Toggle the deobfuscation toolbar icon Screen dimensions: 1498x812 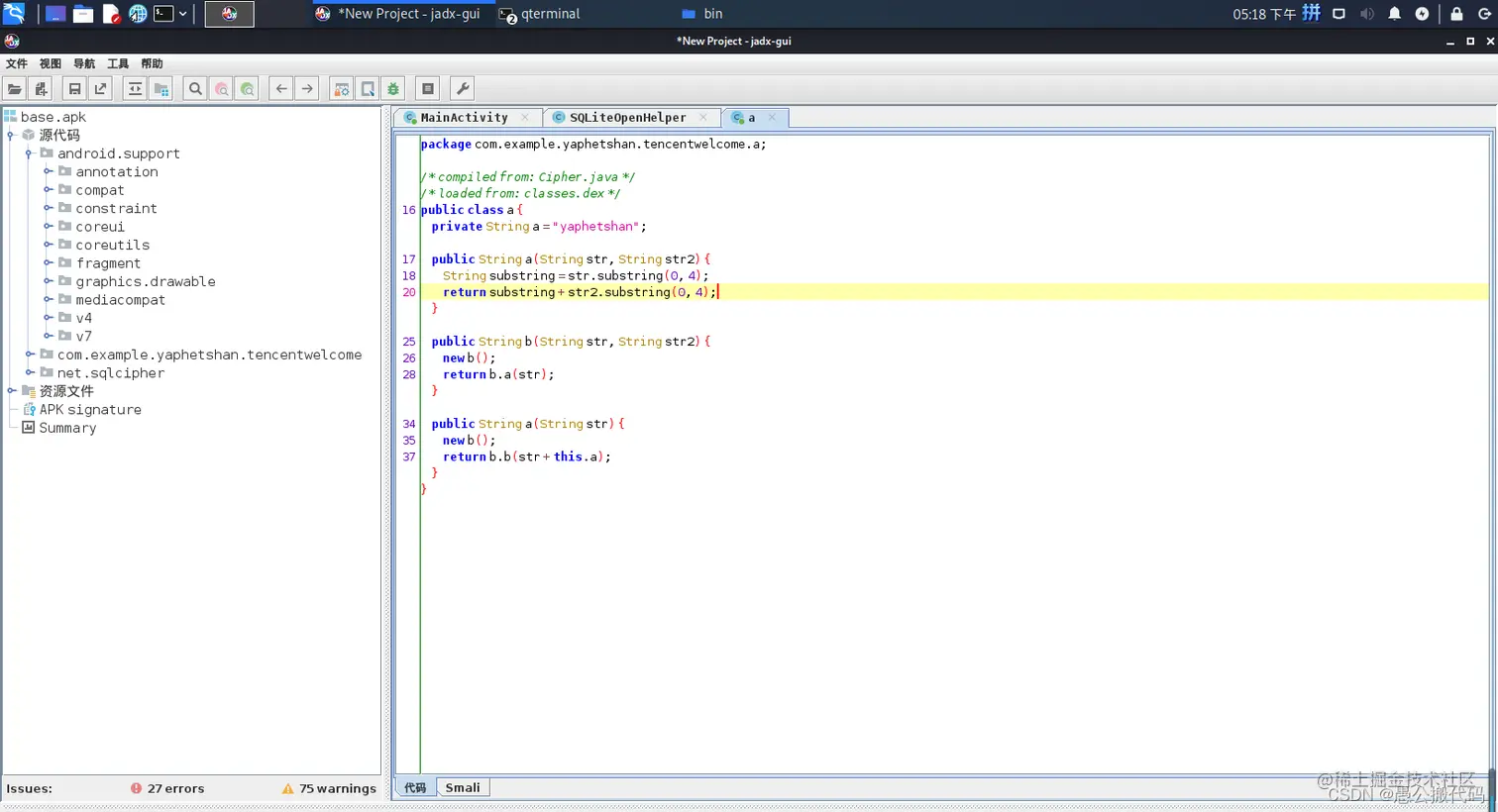pos(342,89)
